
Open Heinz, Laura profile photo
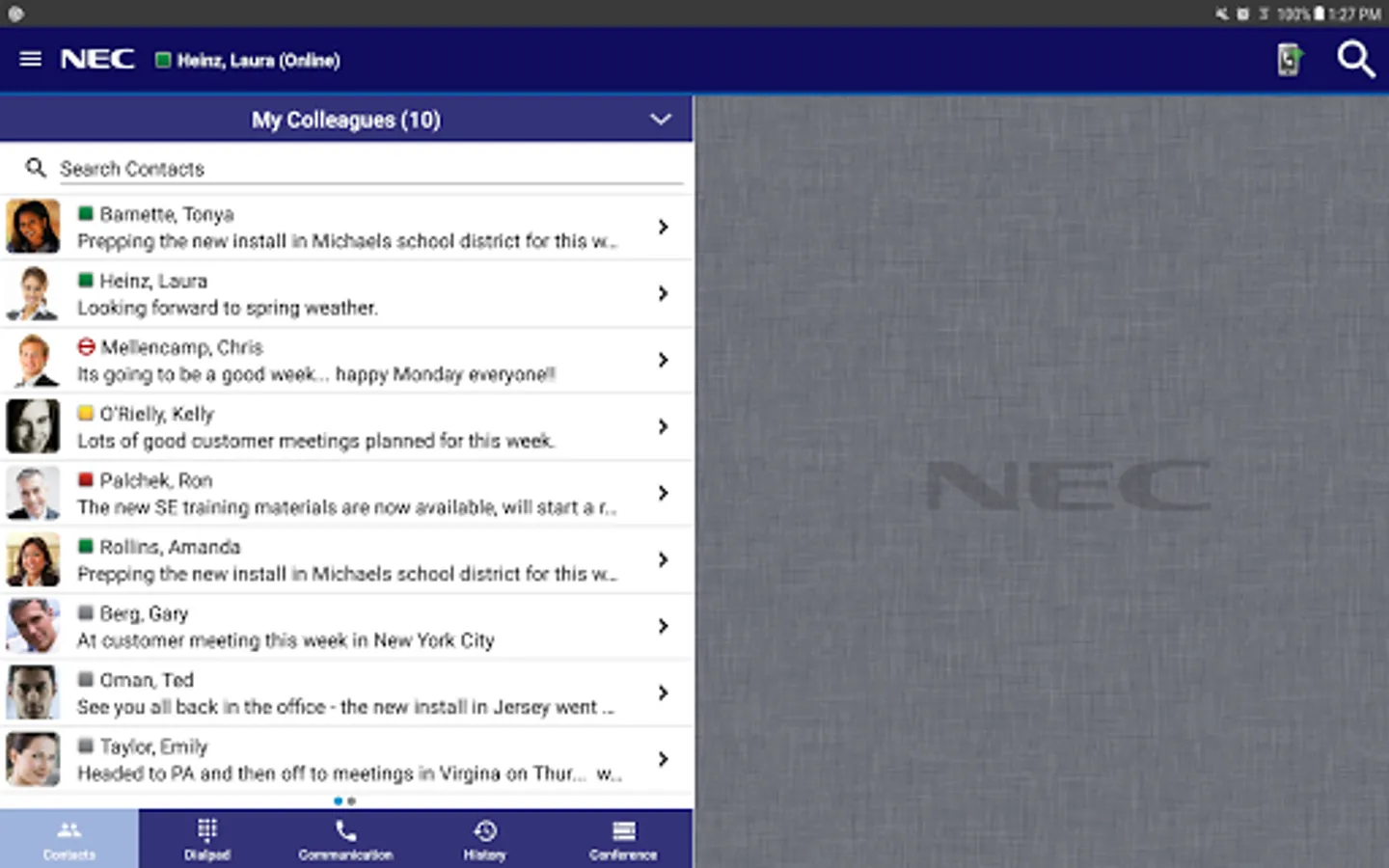coord(33,293)
